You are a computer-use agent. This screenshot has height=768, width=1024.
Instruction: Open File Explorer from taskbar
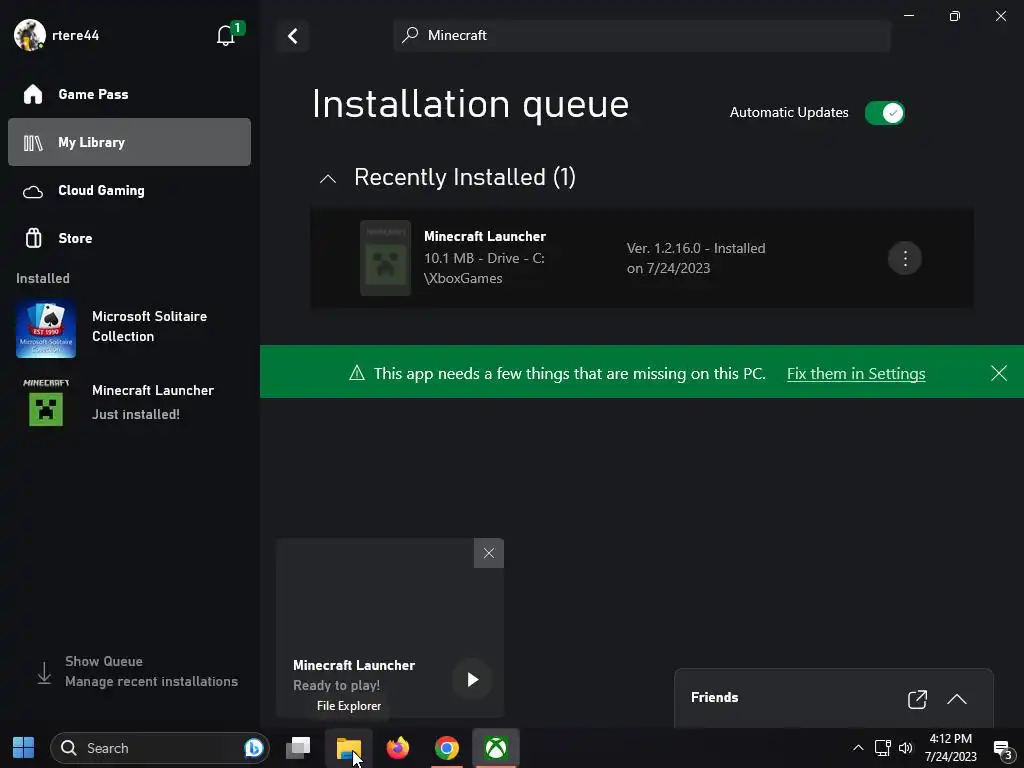click(x=349, y=748)
